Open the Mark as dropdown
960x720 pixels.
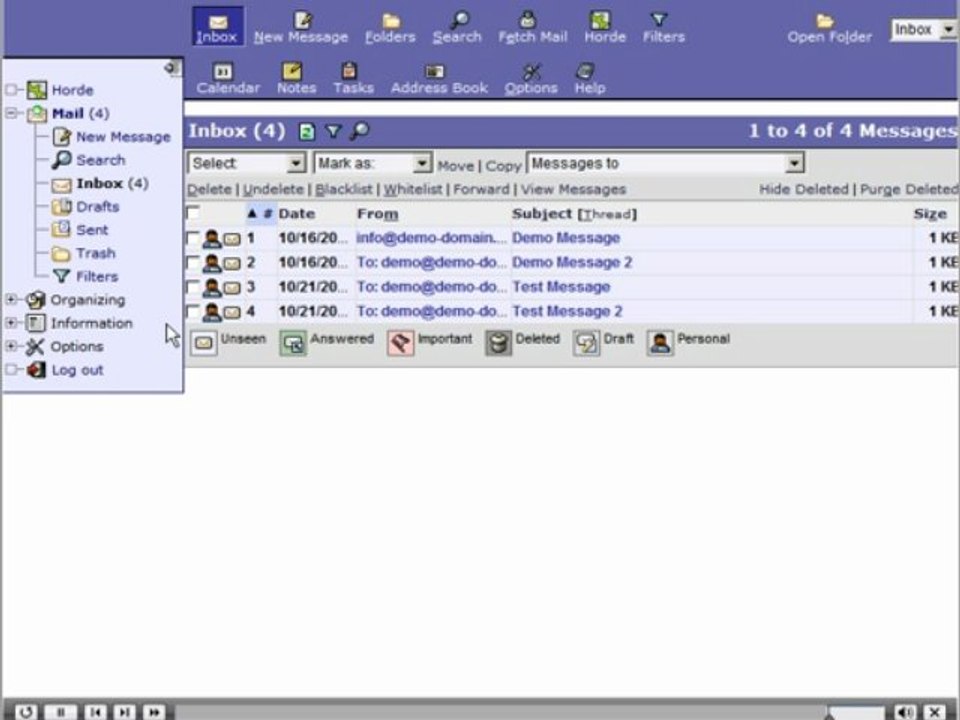click(x=372, y=163)
